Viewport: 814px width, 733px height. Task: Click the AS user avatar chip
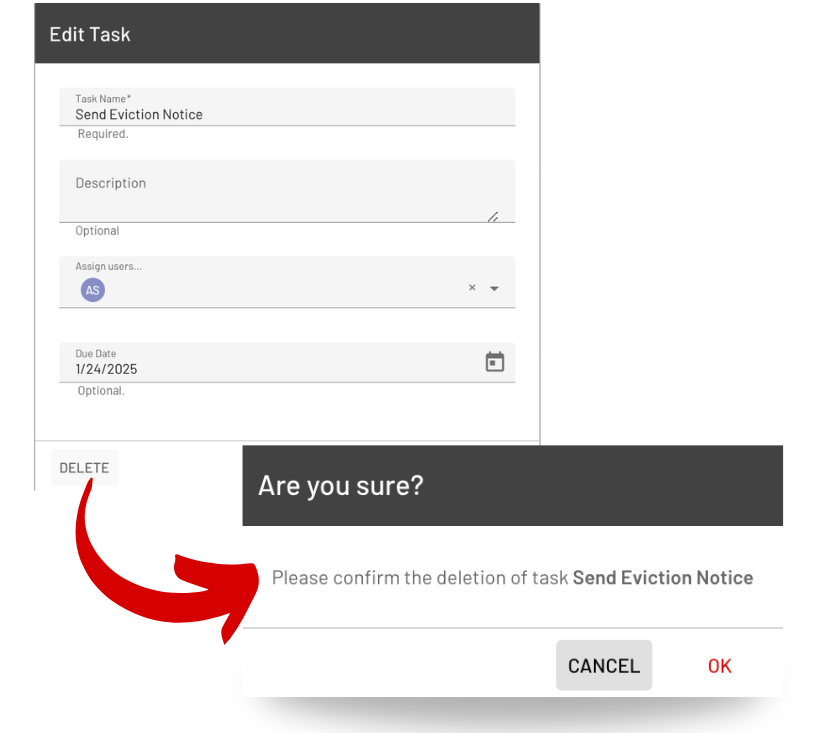pos(93,290)
